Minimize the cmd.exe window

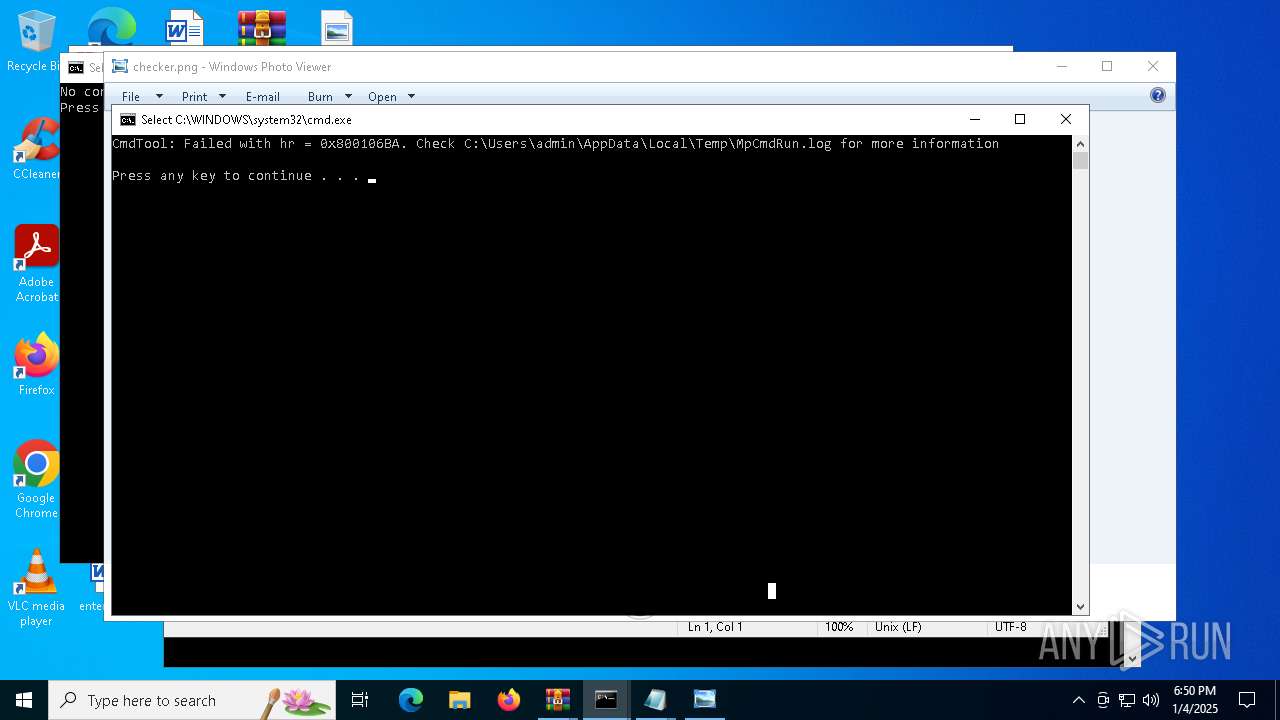point(975,119)
